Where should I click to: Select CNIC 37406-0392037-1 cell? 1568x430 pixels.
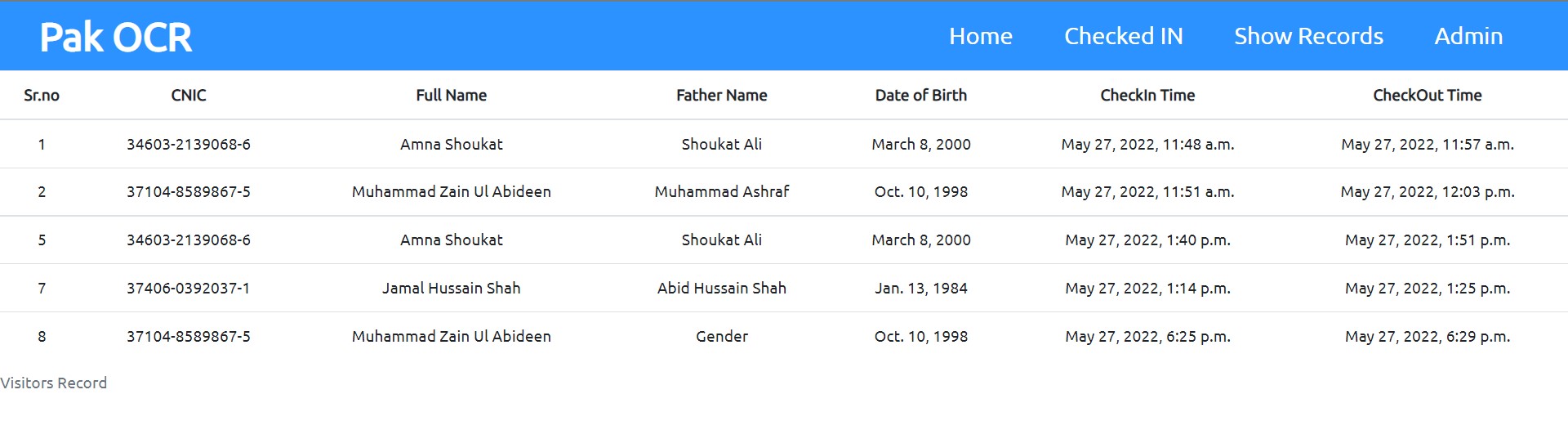pos(189,288)
